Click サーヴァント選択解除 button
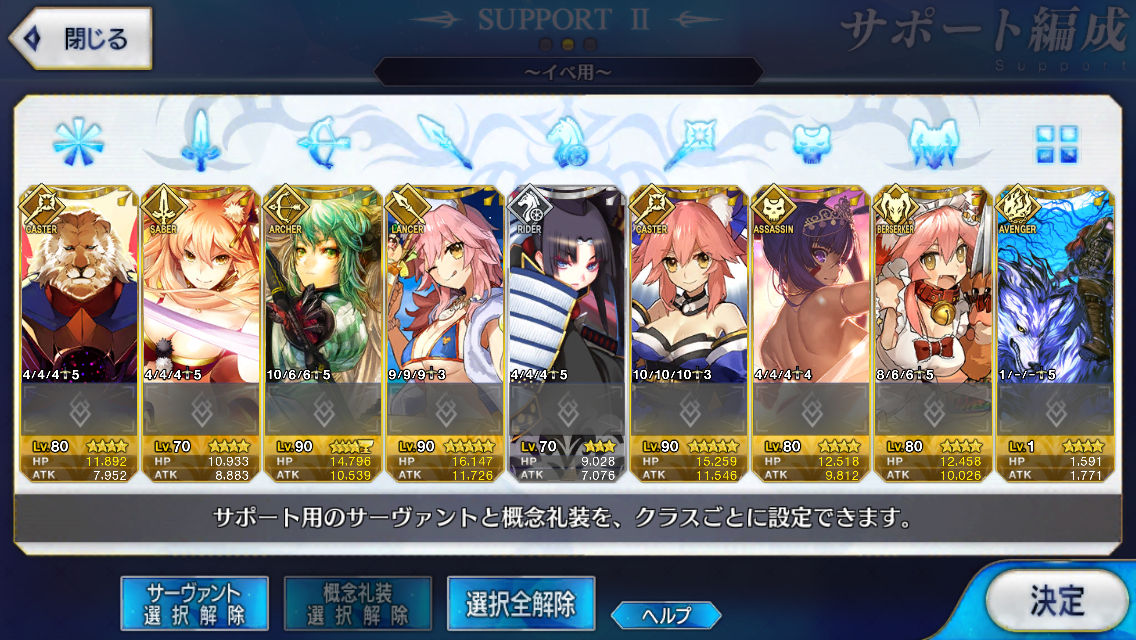1136x640 pixels. tap(194, 604)
